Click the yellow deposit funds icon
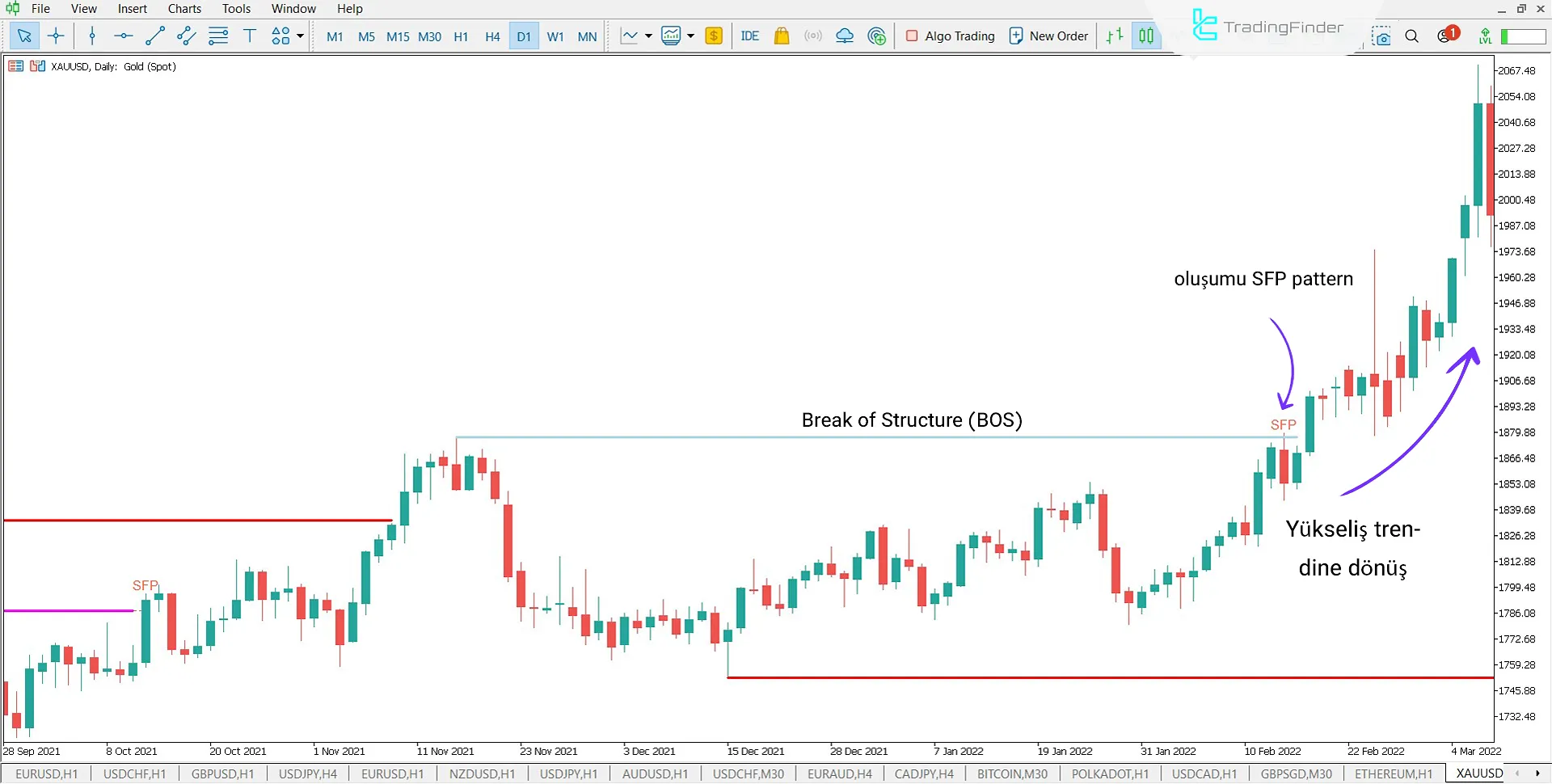 pos(714,36)
